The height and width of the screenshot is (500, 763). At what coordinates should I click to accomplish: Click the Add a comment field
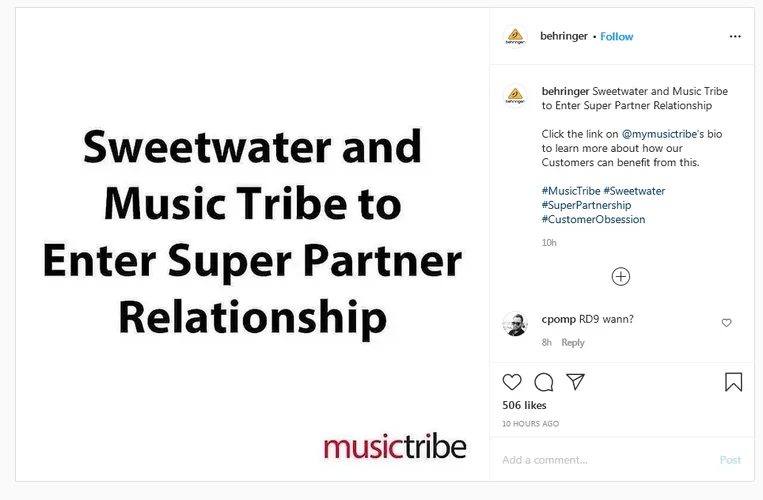click(x=600, y=460)
